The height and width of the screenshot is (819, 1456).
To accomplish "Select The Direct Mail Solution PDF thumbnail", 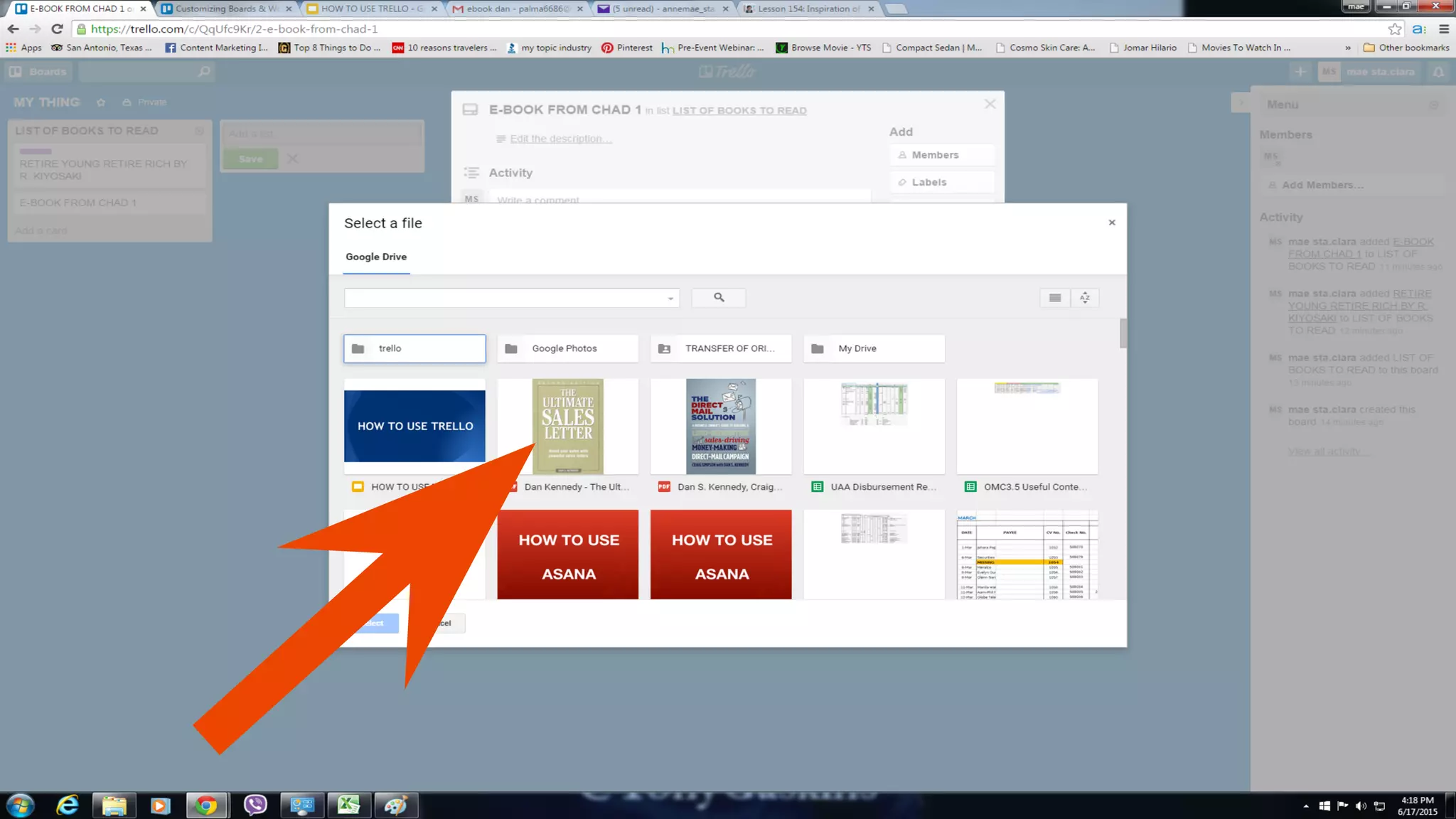I will (x=720, y=426).
